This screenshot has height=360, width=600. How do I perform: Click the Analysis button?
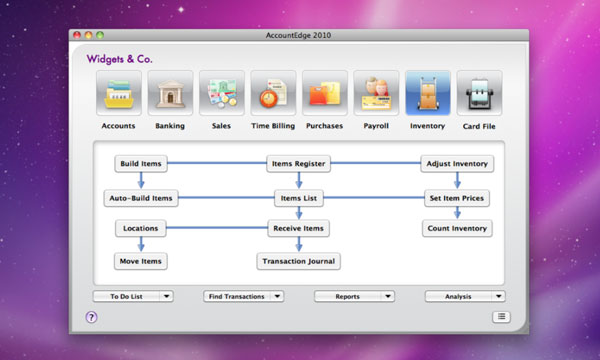click(458, 296)
